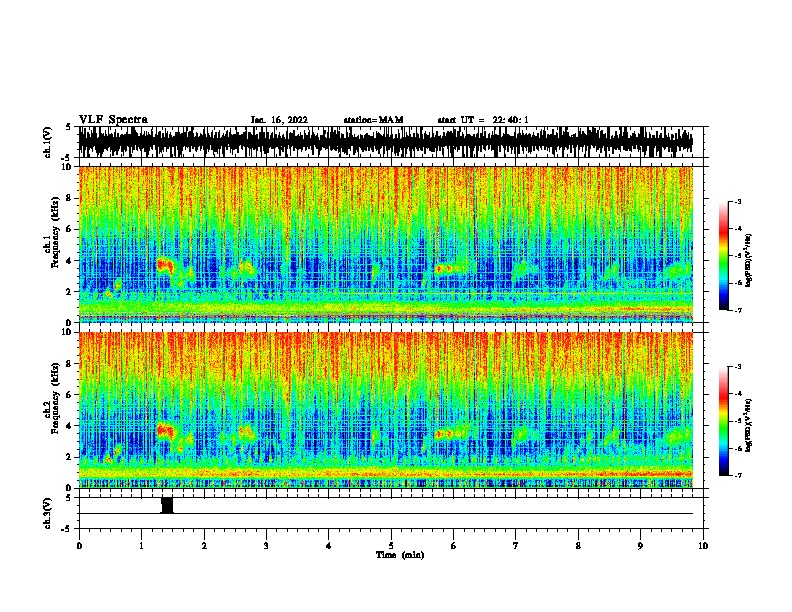Click the ch.1 frequency axis "6" tick label
The width and height of the screenshot is (792, 612).
[69, 229]
